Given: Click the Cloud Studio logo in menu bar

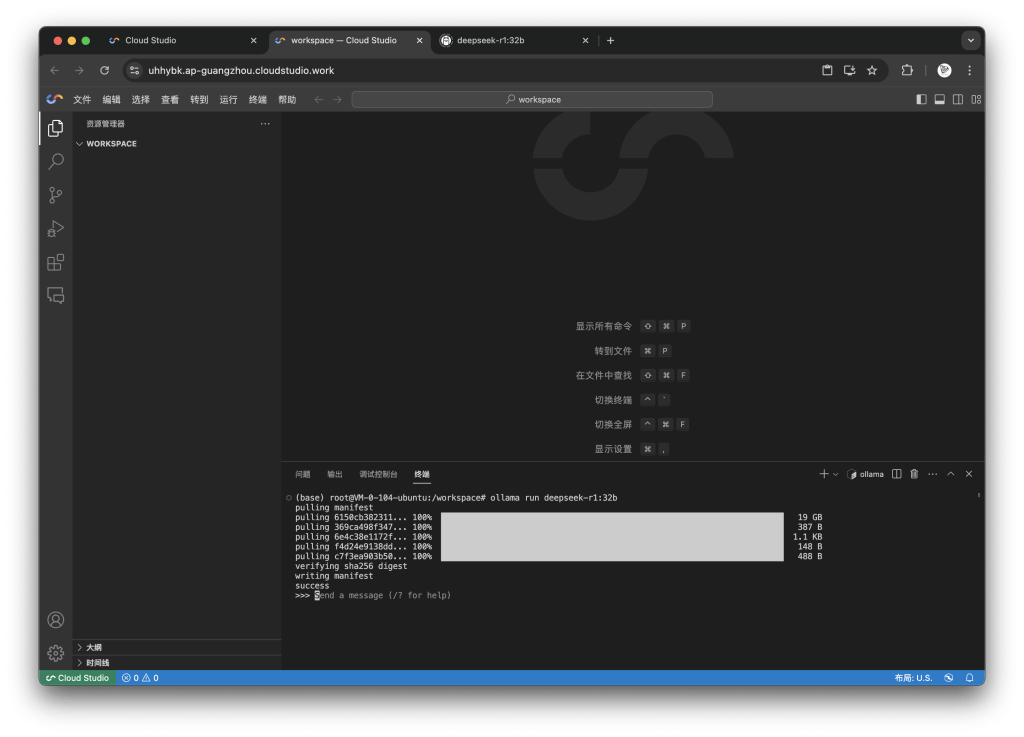Looking at the screenshot, I should [55, 99].
